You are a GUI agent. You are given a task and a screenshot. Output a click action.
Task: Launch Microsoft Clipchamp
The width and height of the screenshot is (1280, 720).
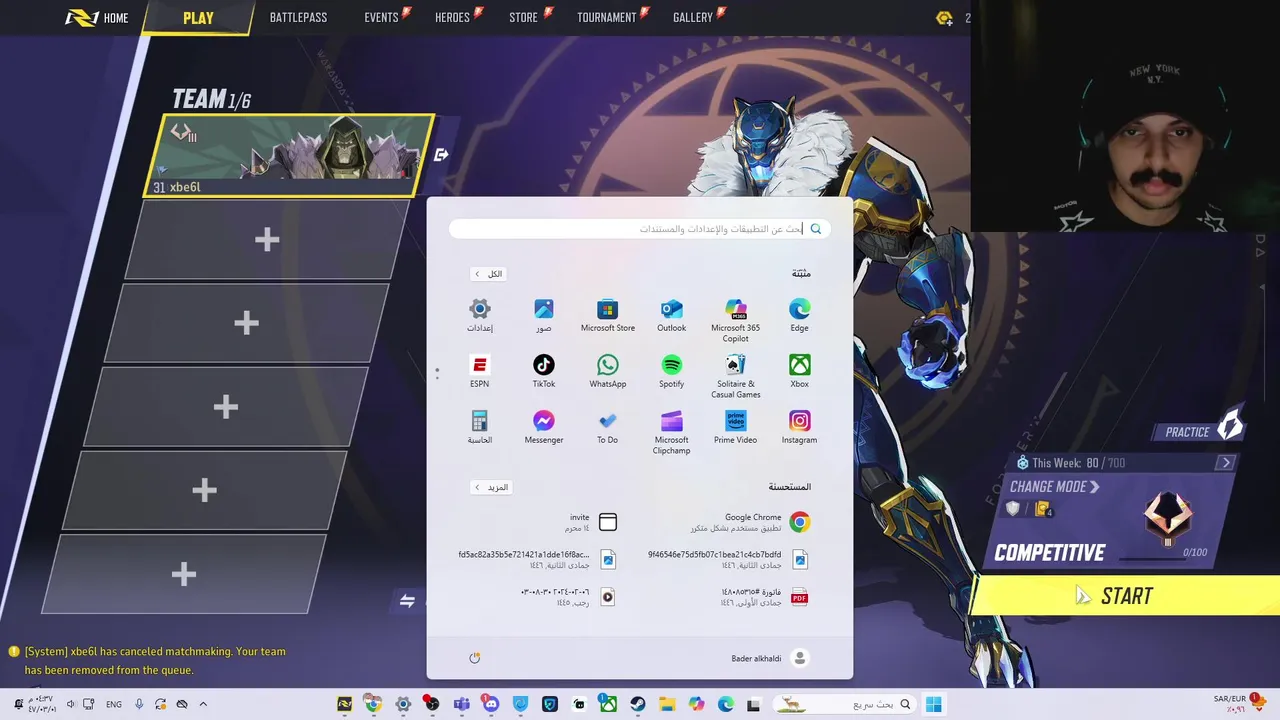(x=672, y=432)
